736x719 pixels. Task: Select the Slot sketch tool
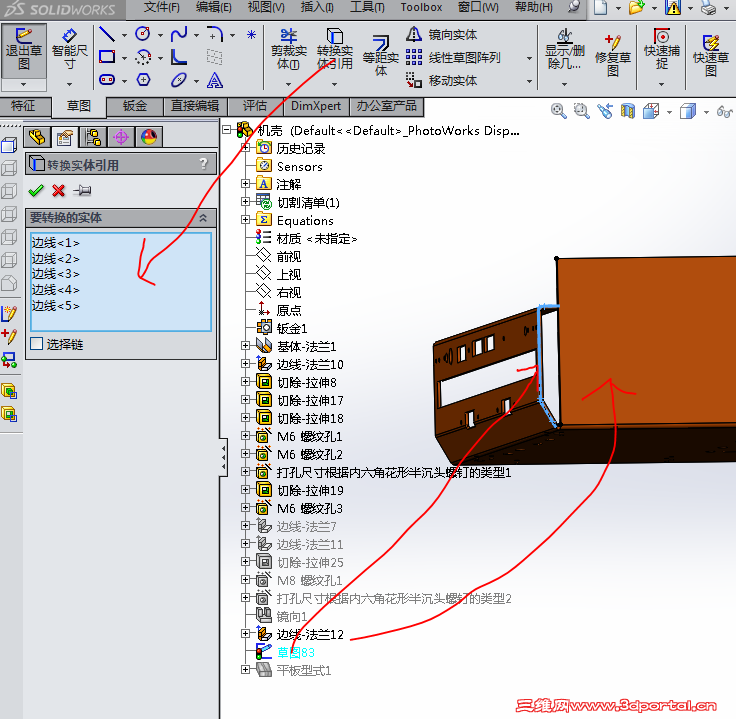107,80
